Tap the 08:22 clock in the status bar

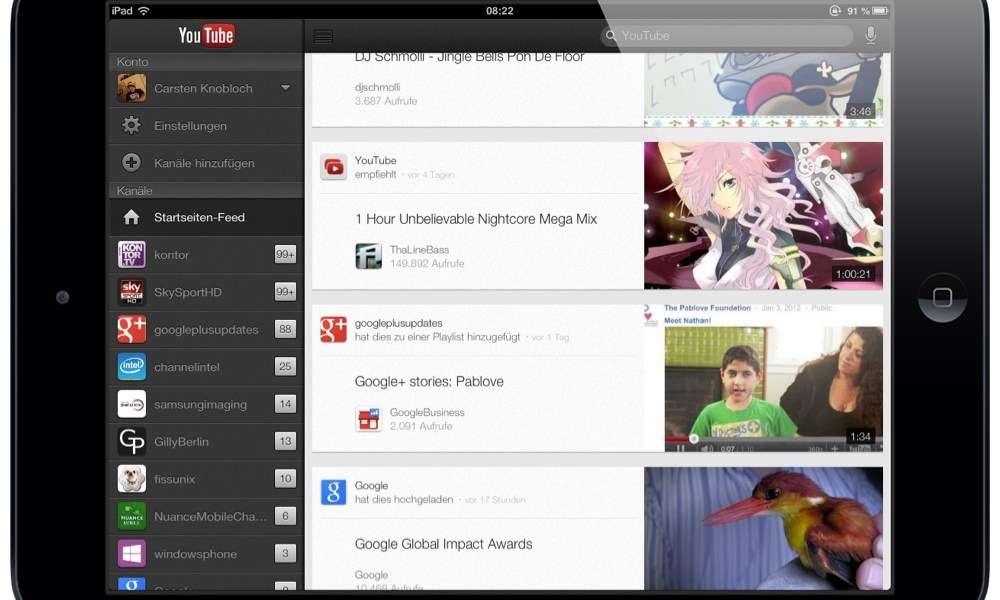point(499,11)
